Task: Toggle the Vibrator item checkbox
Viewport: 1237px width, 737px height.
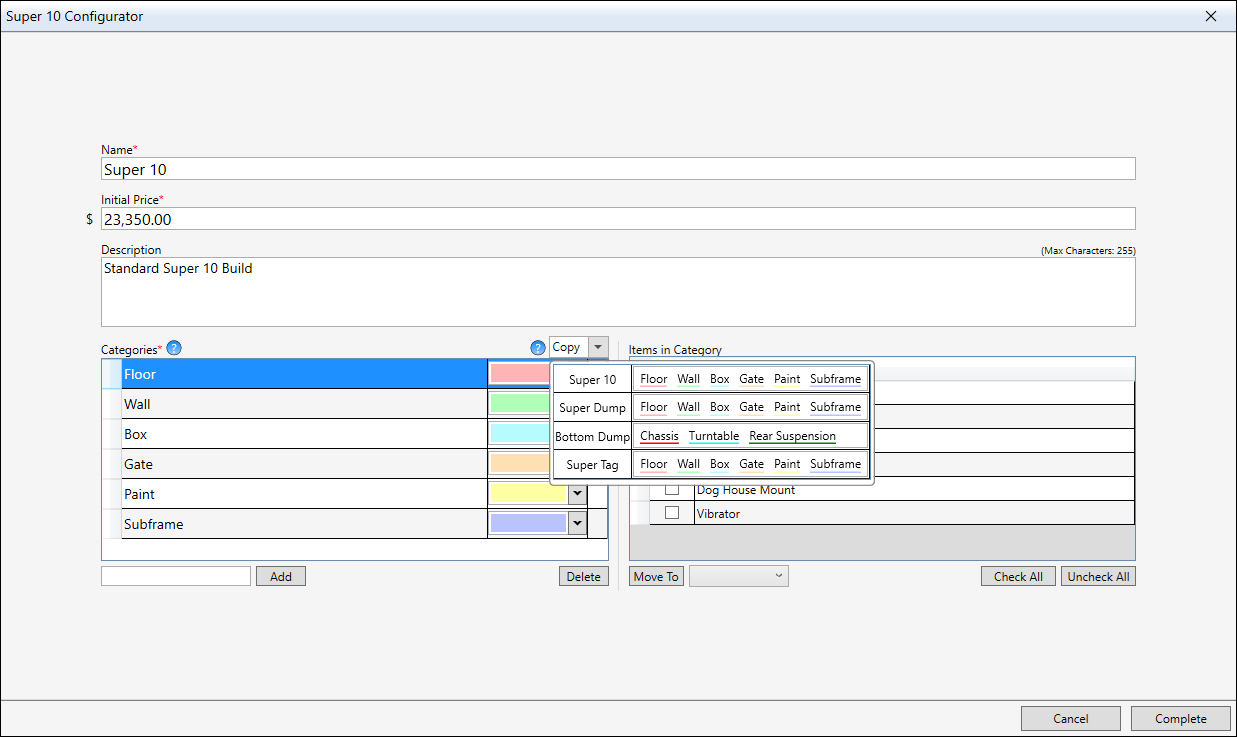Action: 672,513
